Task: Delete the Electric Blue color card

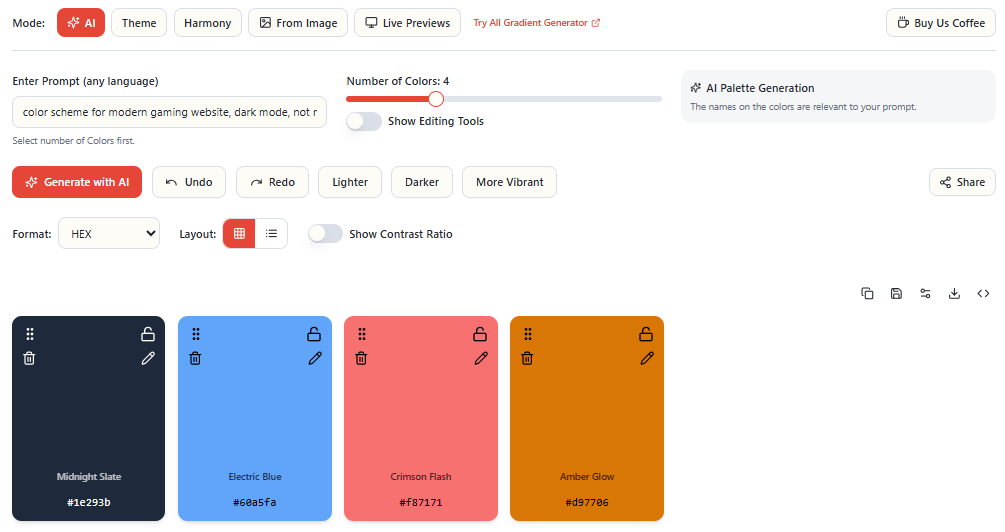Action: [x=195, y=358]
